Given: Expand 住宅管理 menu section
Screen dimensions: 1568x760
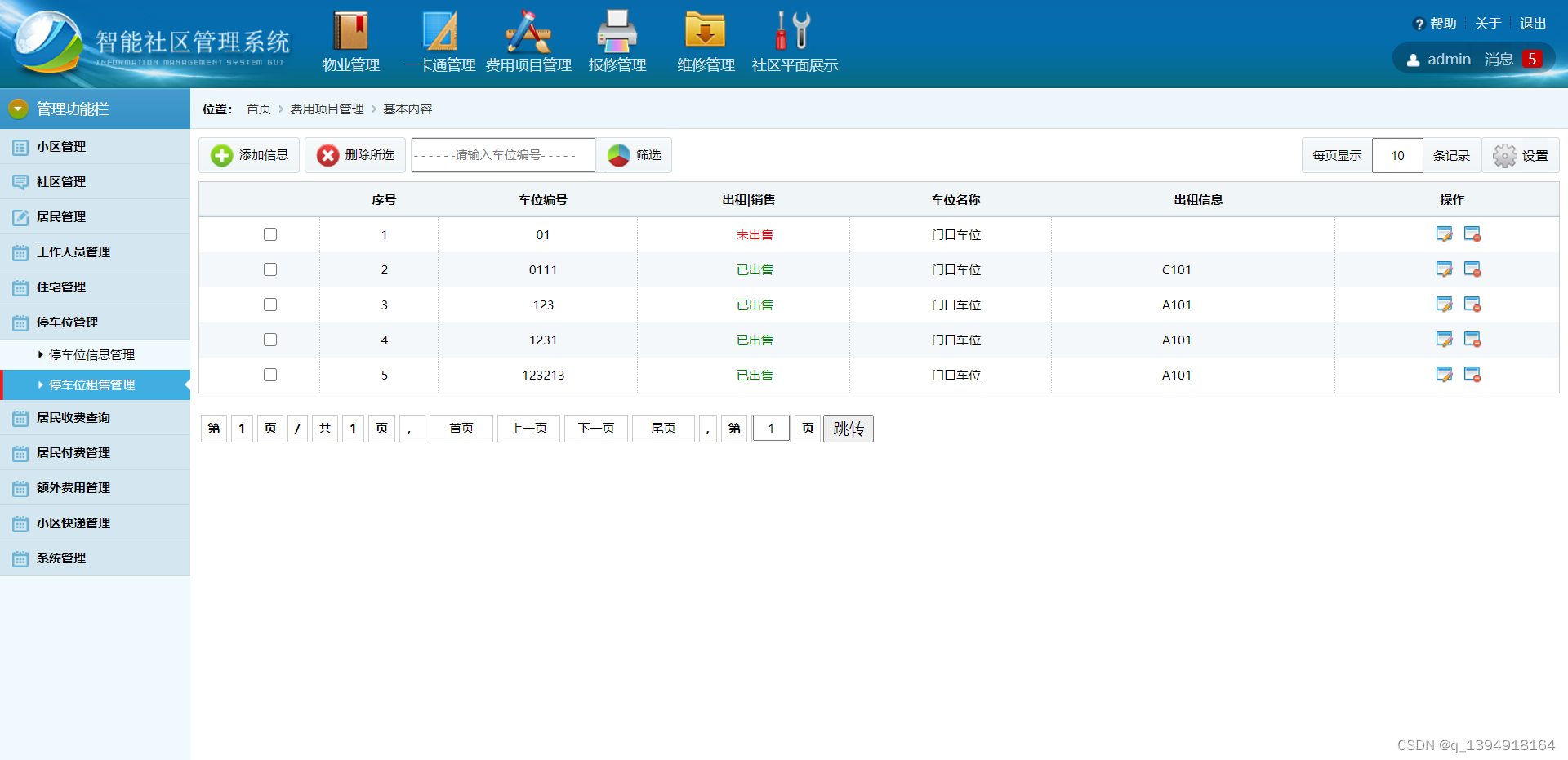Looking at the screenshot, I should point(95,287).
